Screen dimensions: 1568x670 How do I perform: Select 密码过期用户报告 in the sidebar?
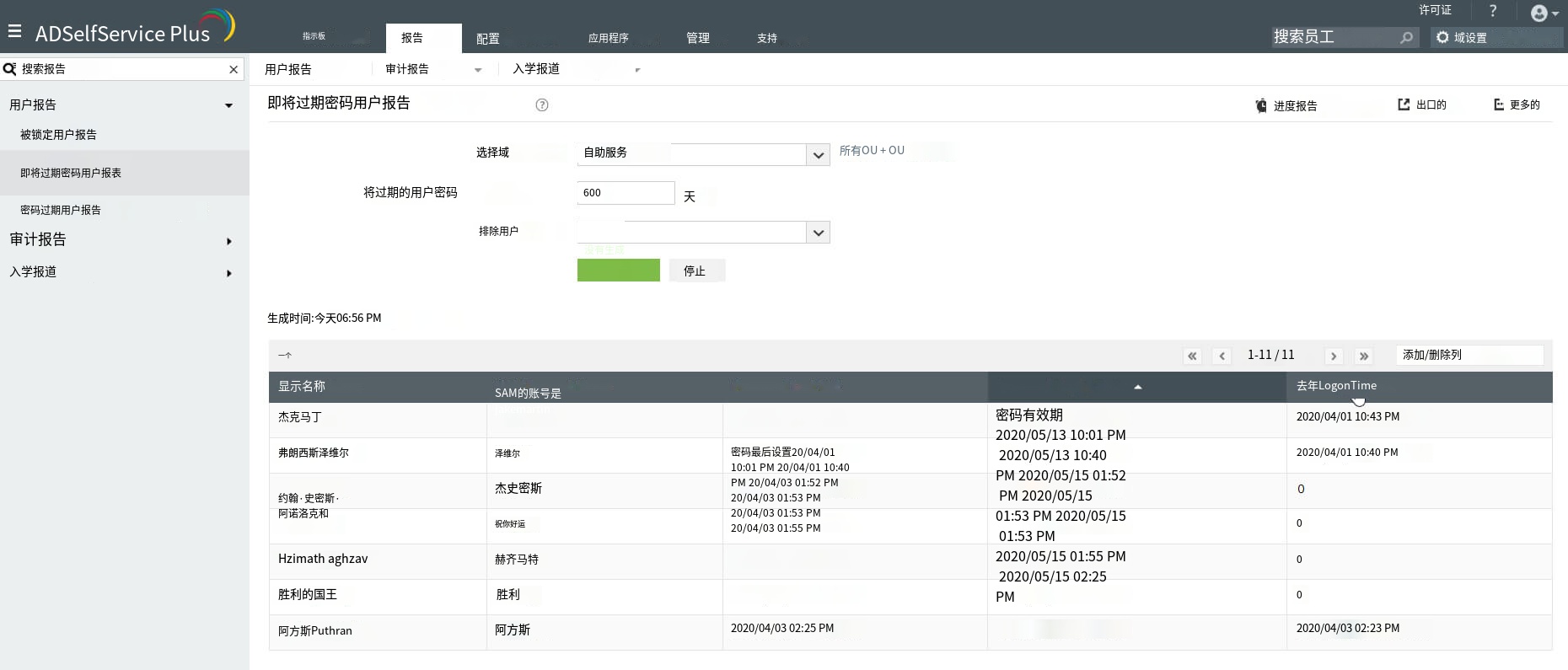(x=61, y=210)
